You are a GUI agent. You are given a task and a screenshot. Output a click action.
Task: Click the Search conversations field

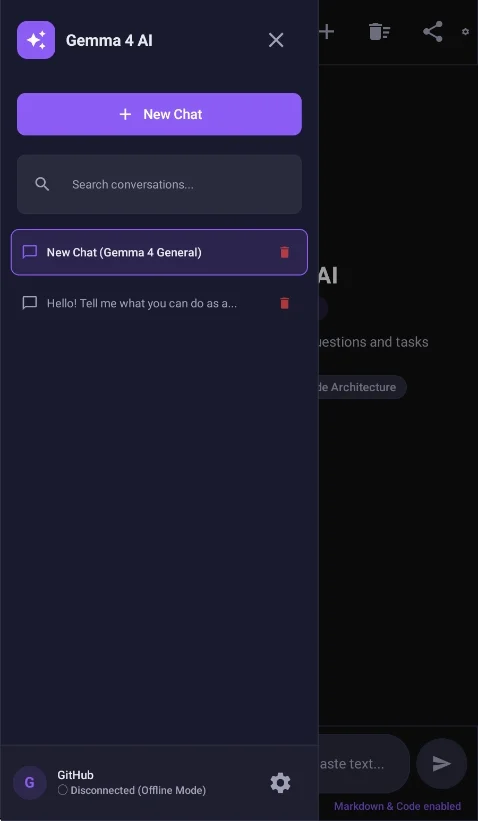159,184
